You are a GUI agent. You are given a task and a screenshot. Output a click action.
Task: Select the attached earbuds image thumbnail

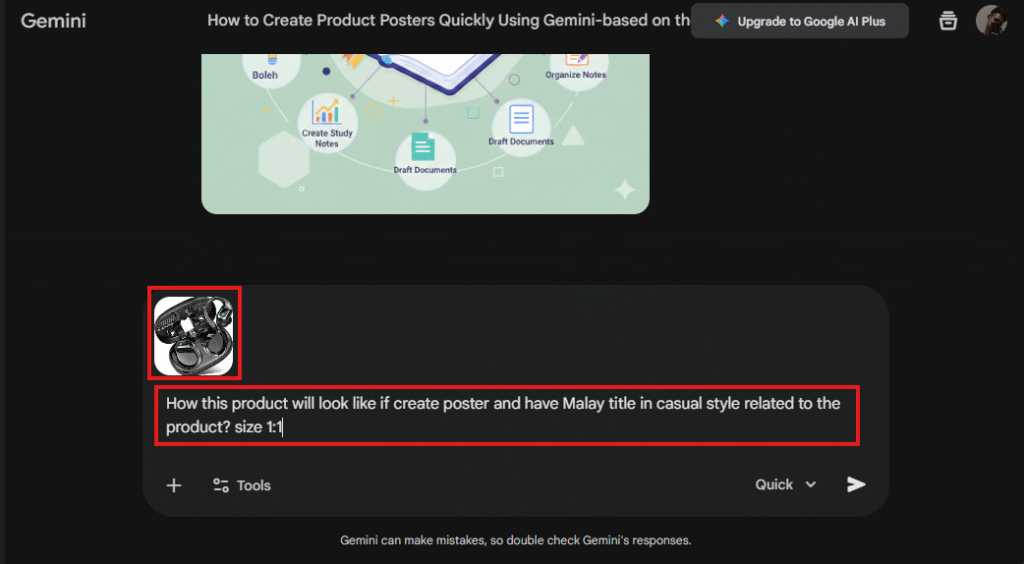[x=193, y=336]
